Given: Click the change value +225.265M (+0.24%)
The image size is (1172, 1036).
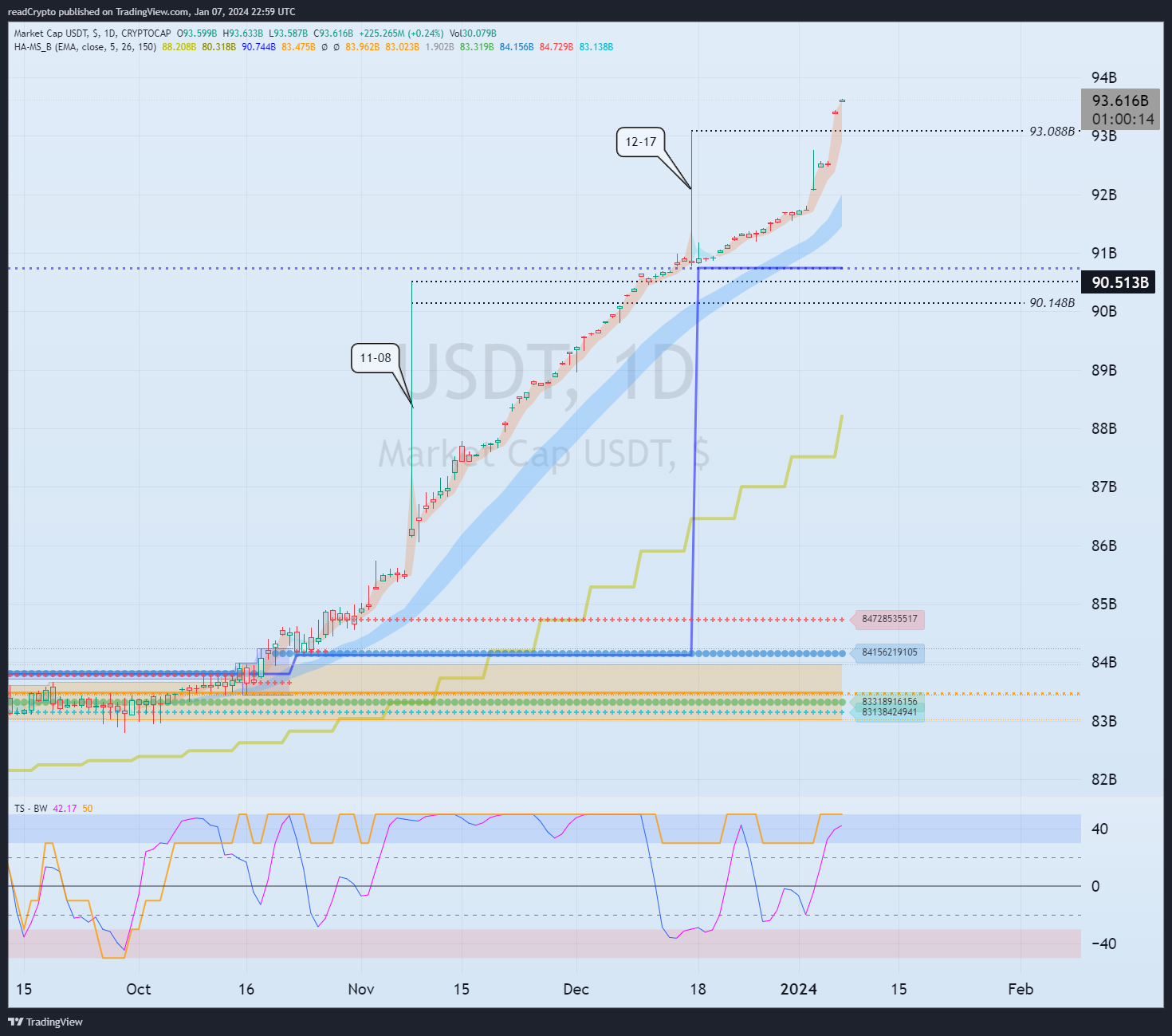Looking at the screenshot, I should pos(401,33).
